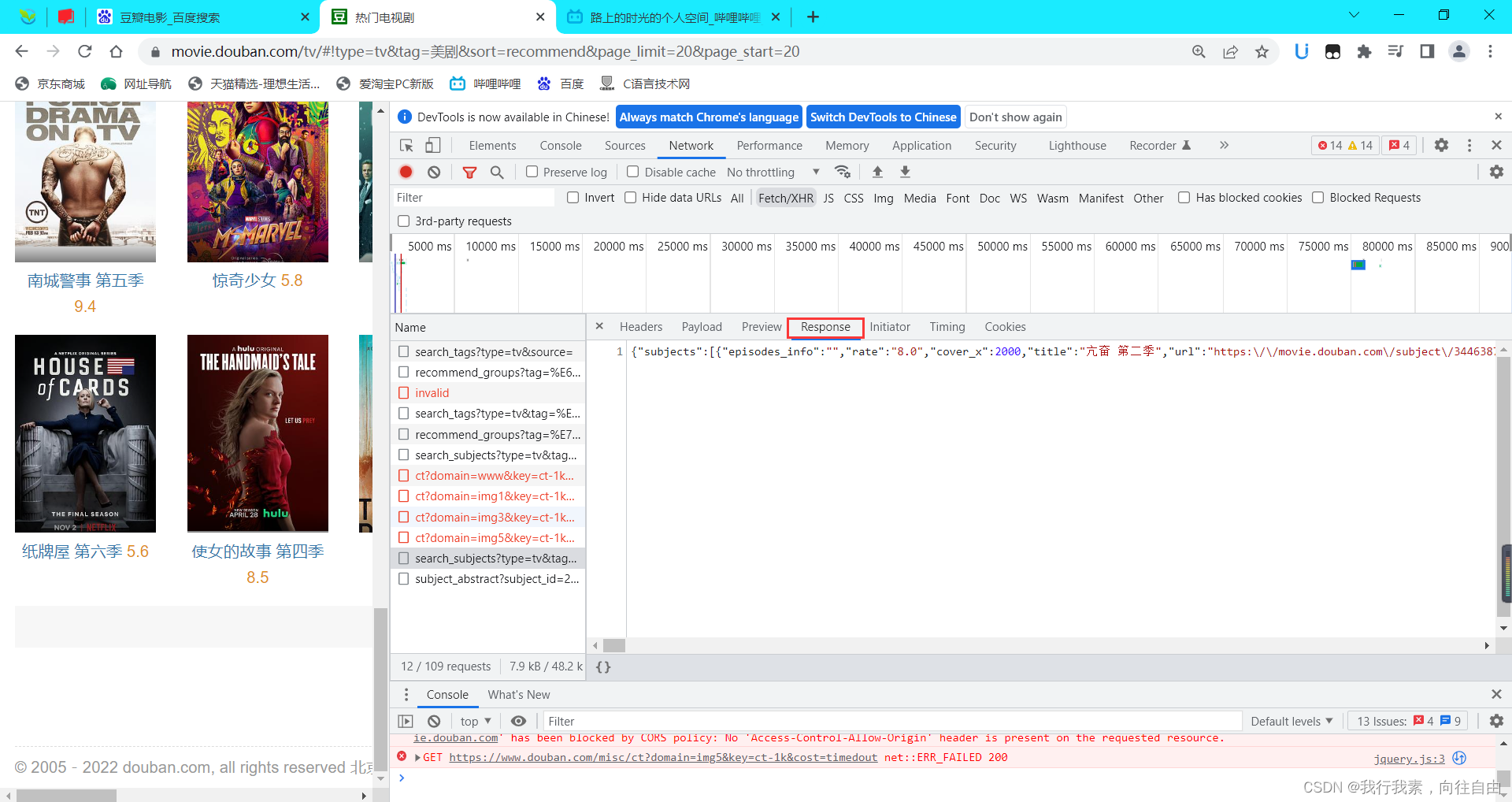Clear the console output

434,721
